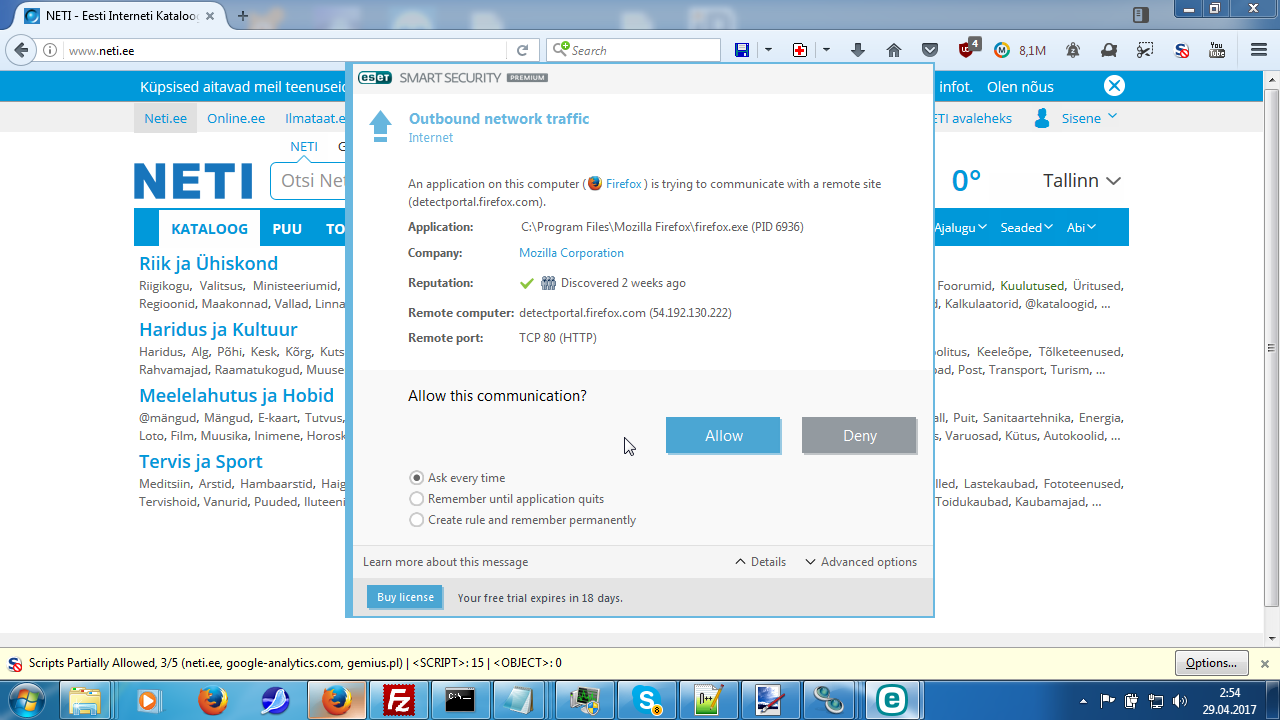
Task: Open the Seaded dropdown menu
Action: (1027, 227)
